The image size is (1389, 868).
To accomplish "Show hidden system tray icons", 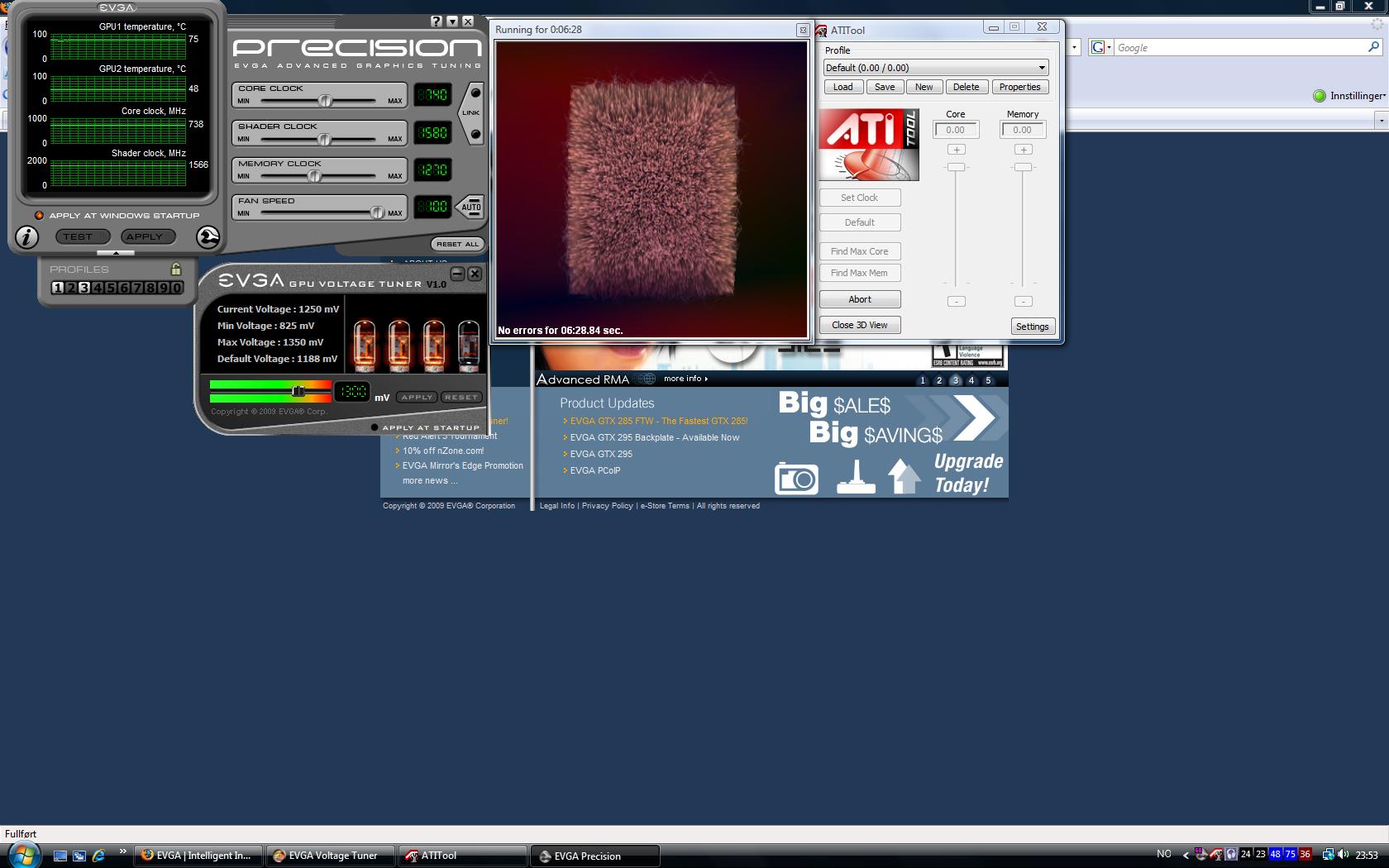I will [x=1186, y=855].
